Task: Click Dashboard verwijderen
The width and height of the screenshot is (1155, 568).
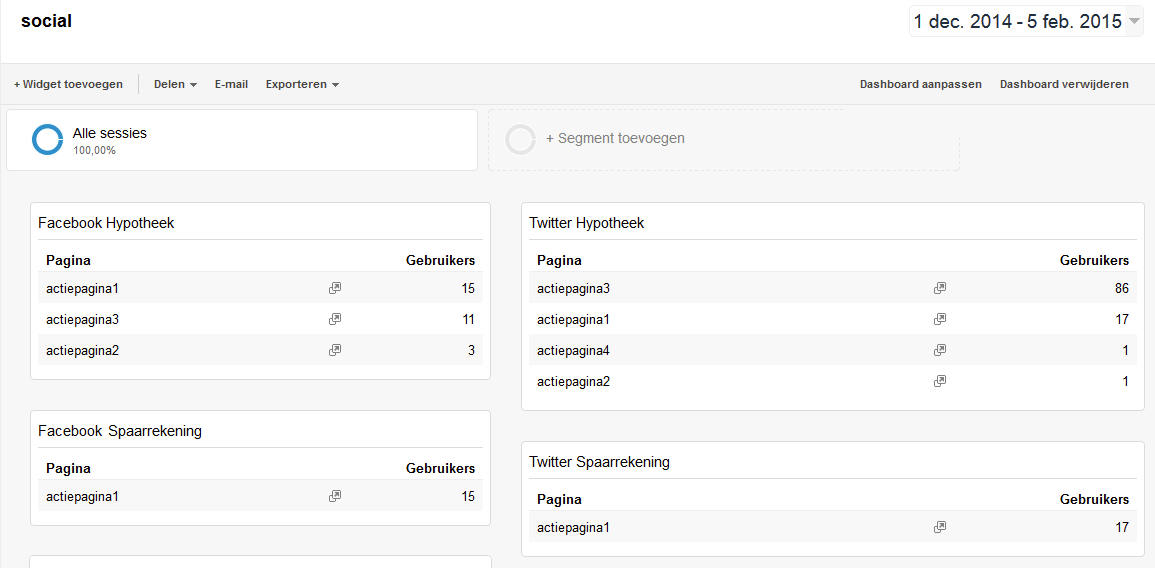Action: [x=1064, y=85]
